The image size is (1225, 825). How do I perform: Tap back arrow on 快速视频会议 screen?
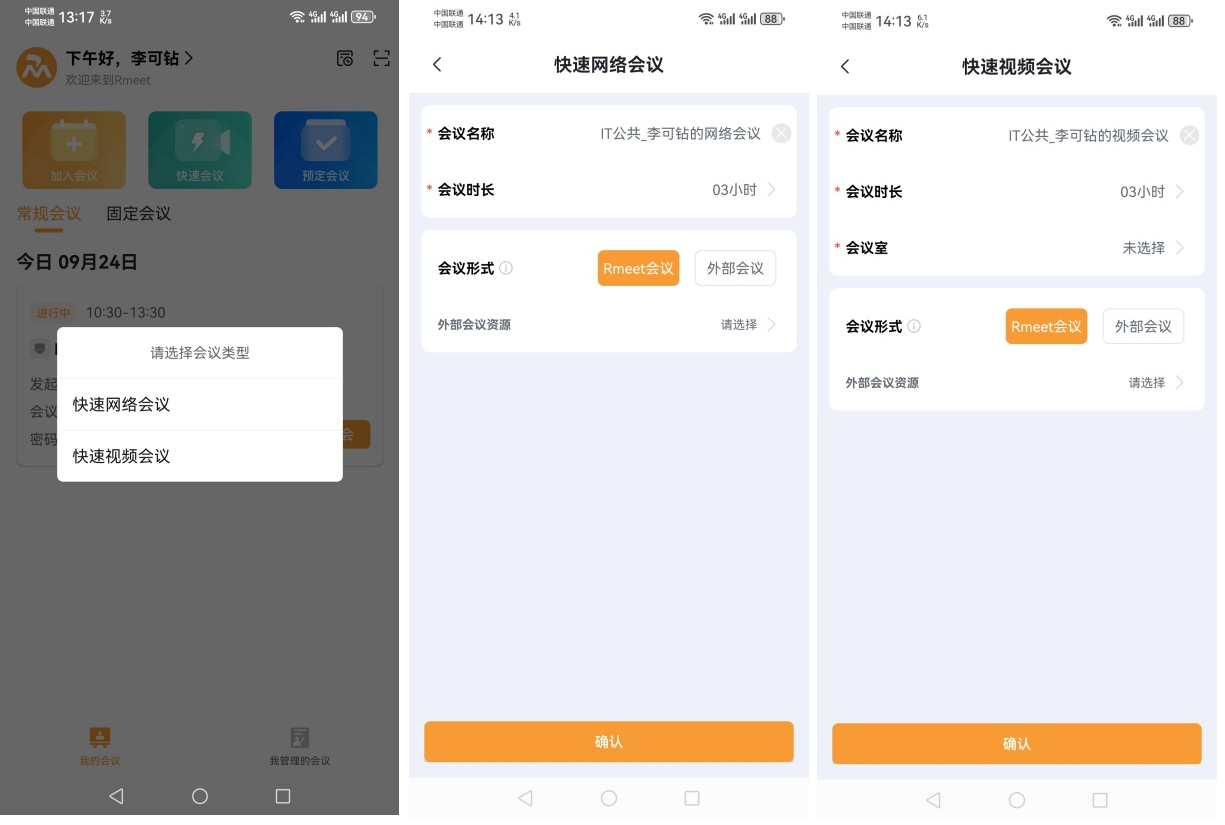[845, 67]
